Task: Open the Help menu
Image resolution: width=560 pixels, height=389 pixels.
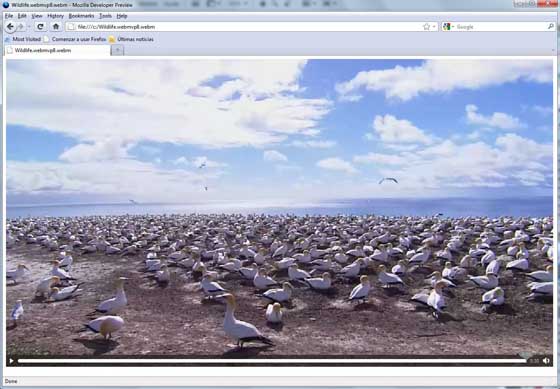Action: pos(122,16)
